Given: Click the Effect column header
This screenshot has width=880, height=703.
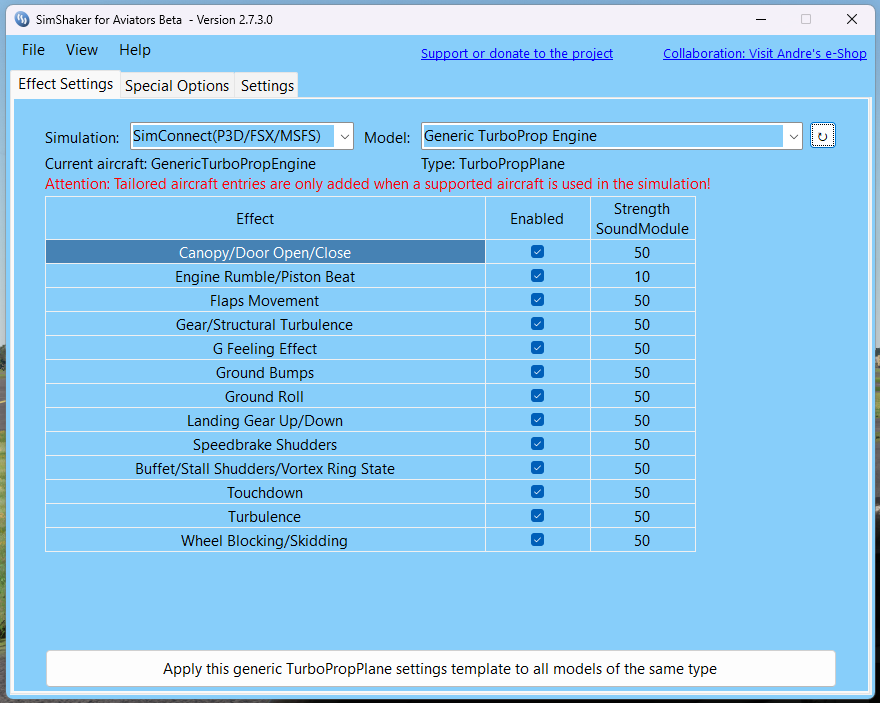Looking at the screenshot, I should tap(265, 218).
